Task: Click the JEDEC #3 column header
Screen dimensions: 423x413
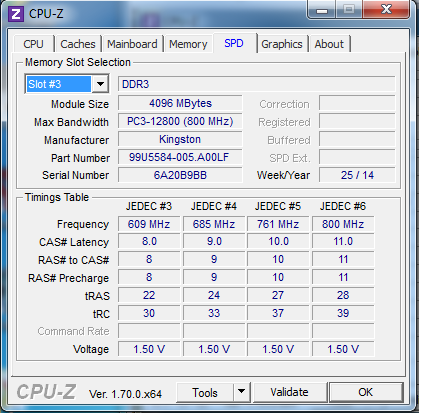Action: pyautogui.click(x=149, y=206)
